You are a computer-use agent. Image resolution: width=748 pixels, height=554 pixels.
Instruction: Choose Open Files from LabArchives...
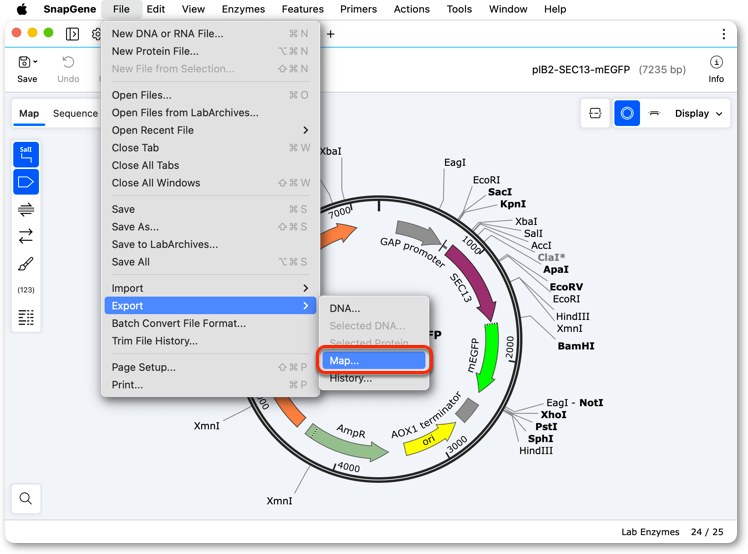210,113
